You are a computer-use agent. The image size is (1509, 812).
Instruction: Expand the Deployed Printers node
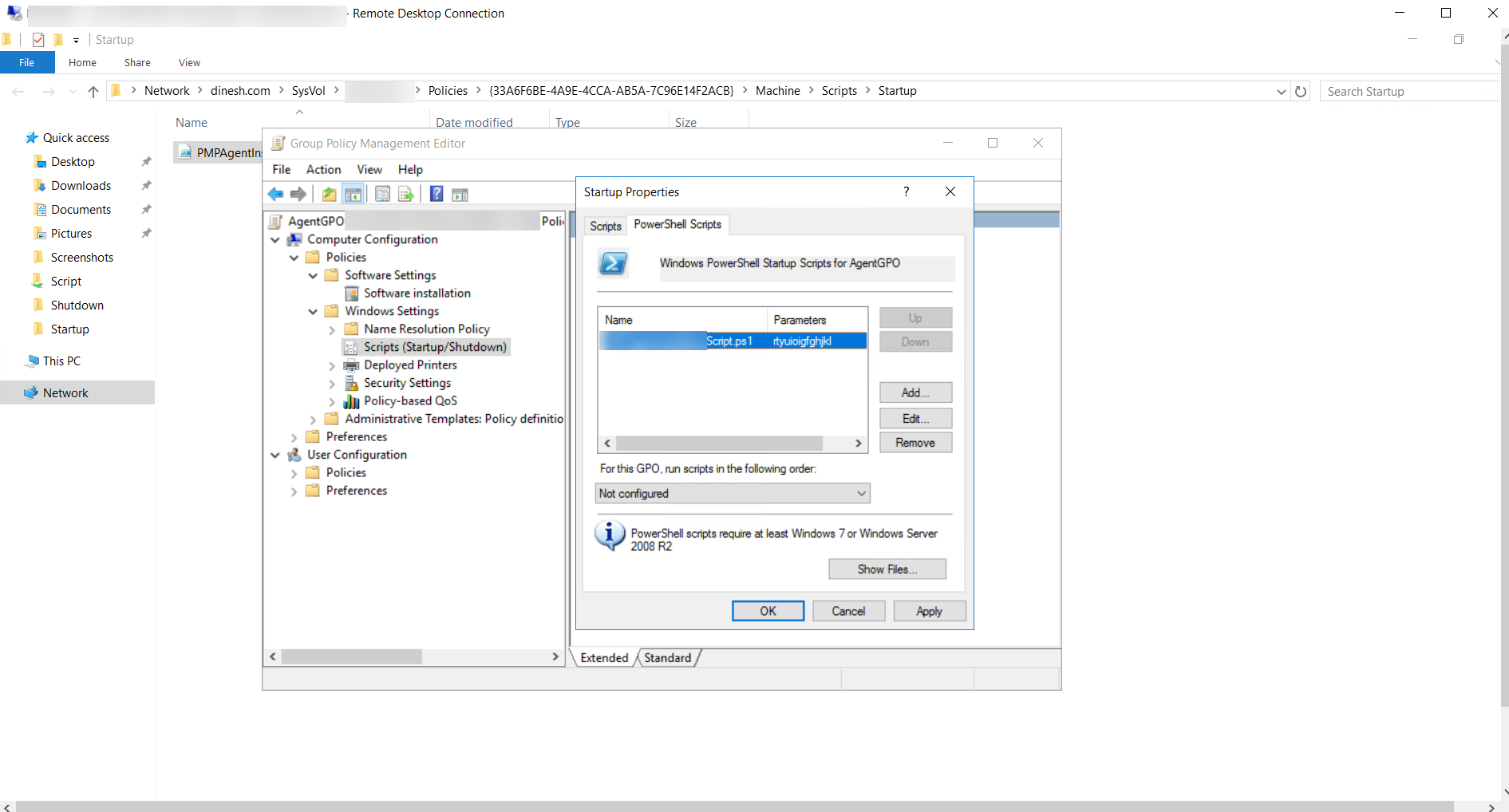332,366
